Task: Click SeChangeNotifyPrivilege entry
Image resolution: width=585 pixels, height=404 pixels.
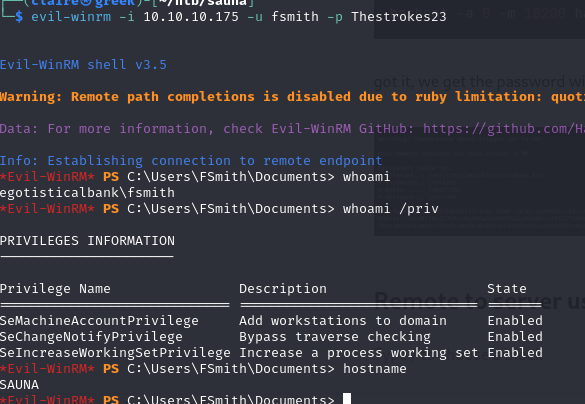Action: [91, 337]
